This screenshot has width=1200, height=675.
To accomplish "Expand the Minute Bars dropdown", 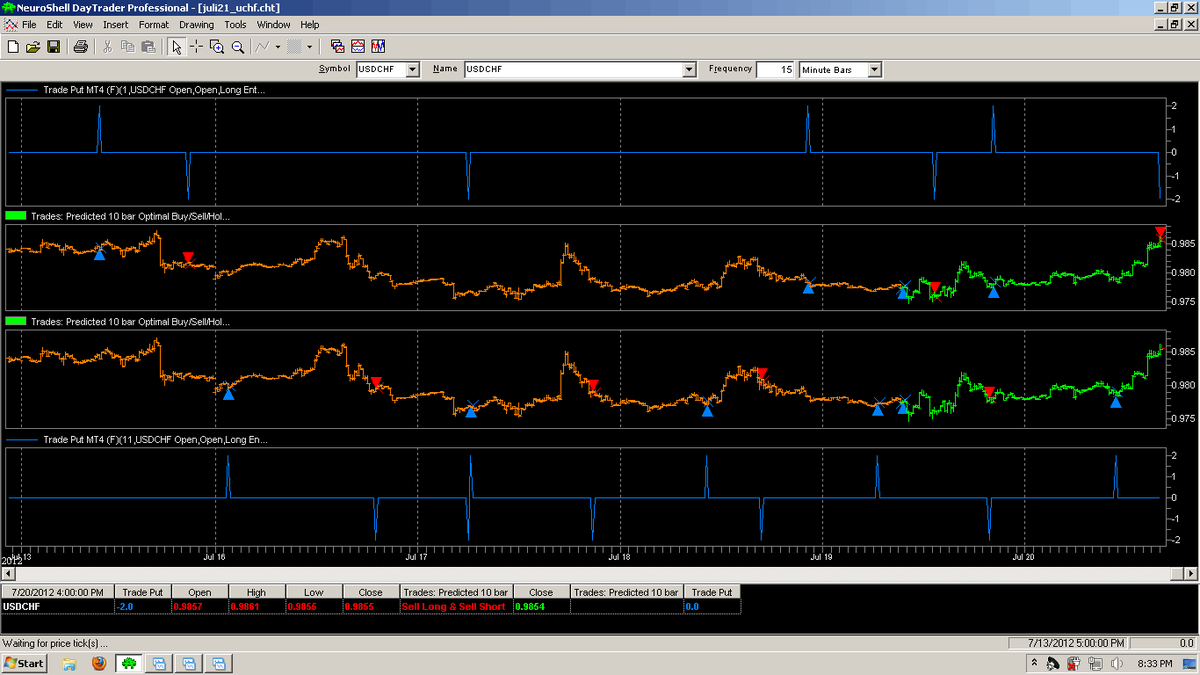I will coord(874,70).
